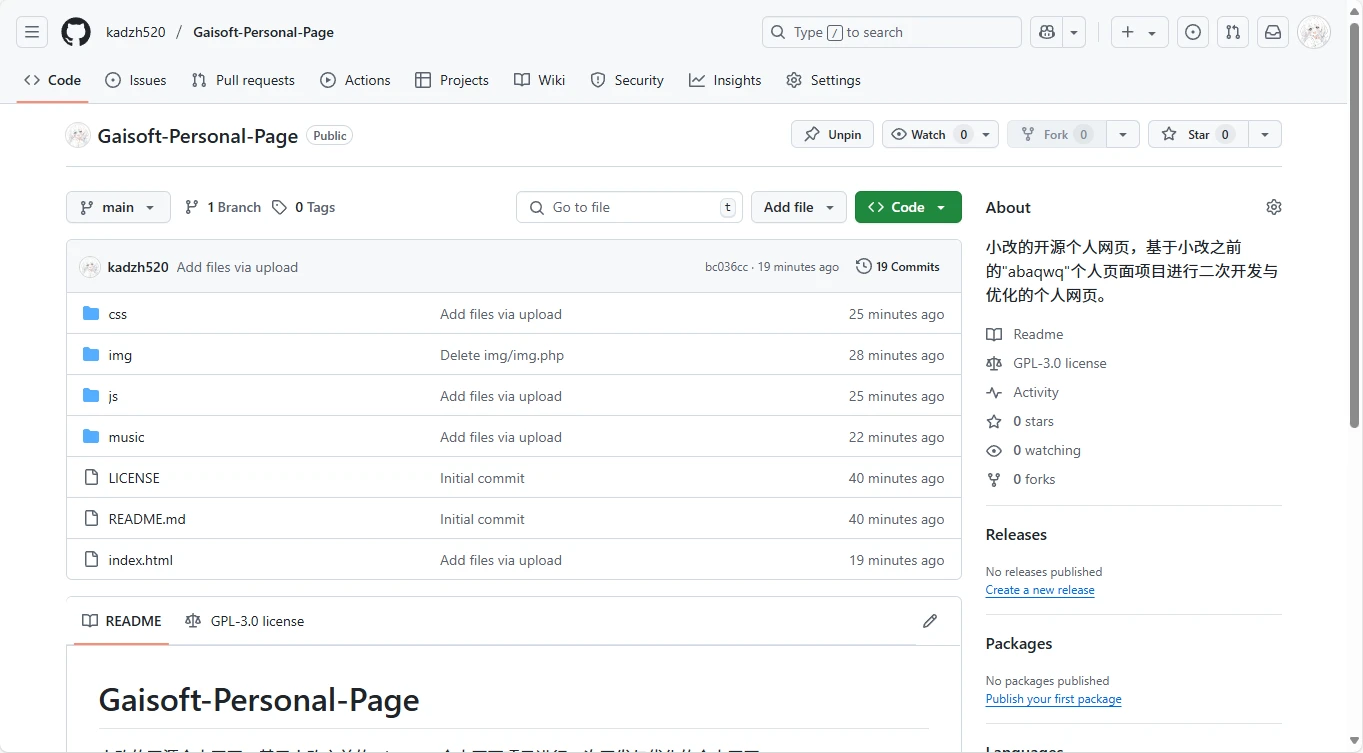View 0 stars in About sidebar
This screenshot has width=1363, height=753.
coord(1020,421)
